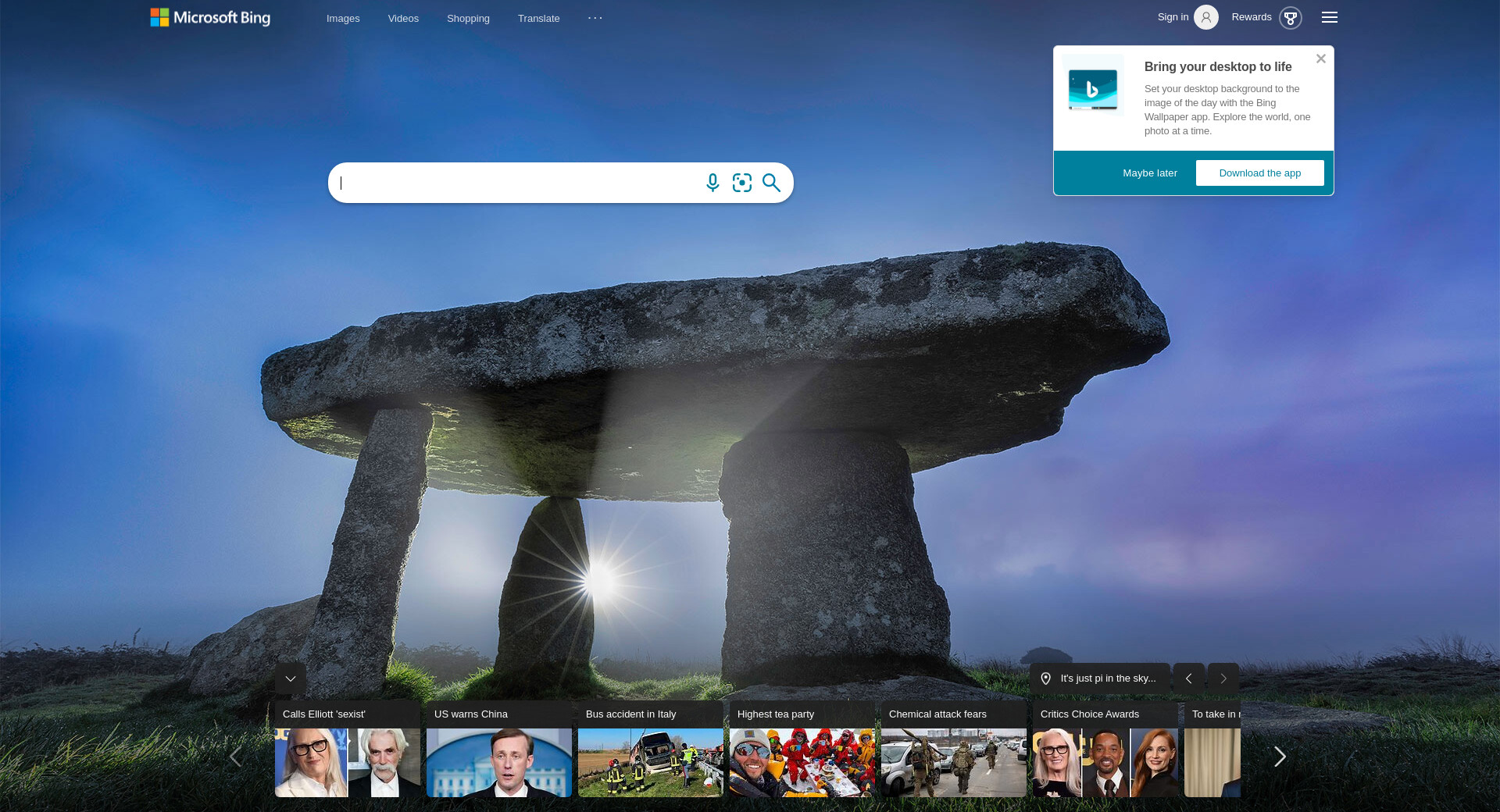Open visual search camera icon
Screen dimensions: 1500x812
click(x=742, y=183)
